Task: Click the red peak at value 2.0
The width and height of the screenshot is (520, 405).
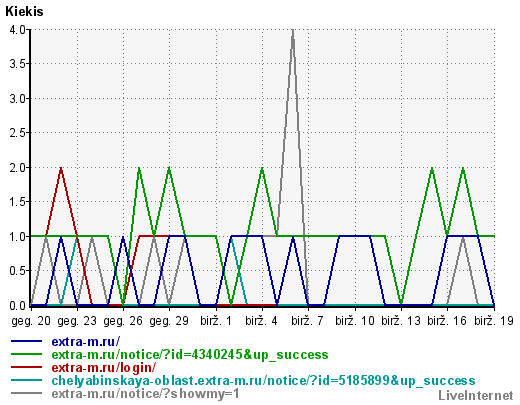Action: 61,169
